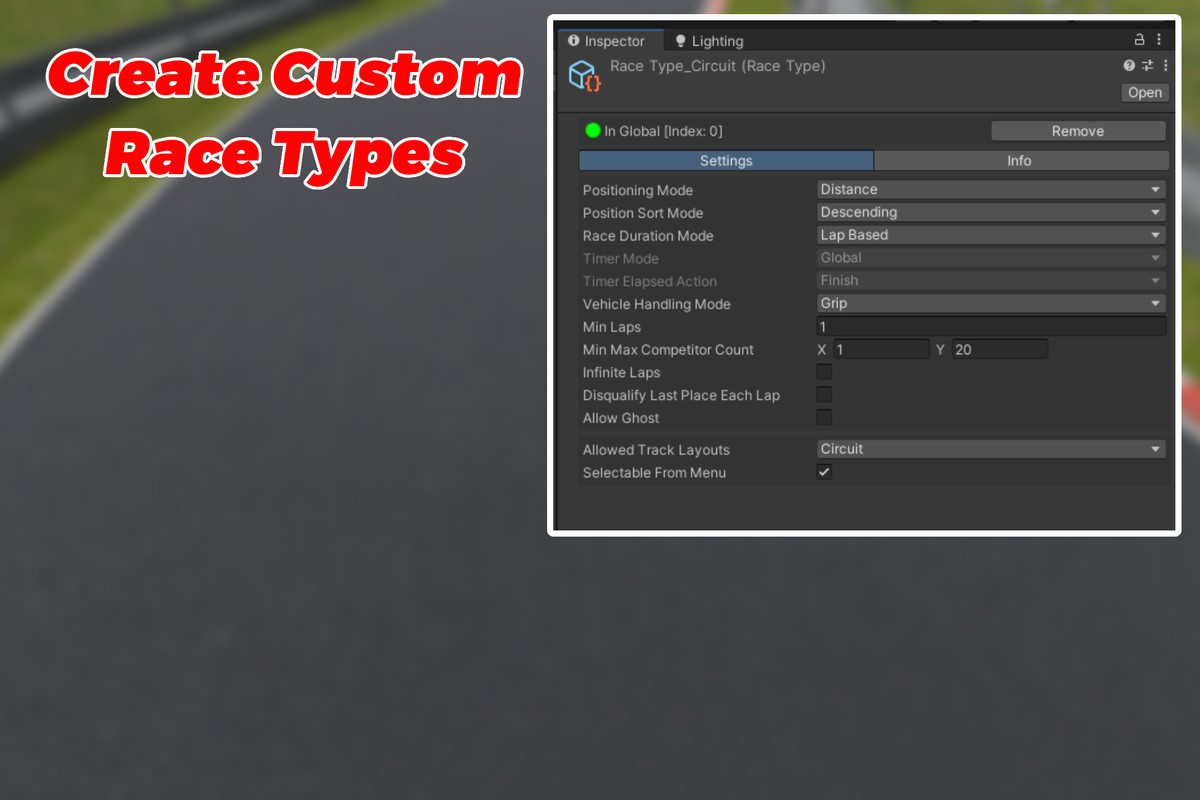The height and width of the screenshot is (800, 1200).
Task: Open the Race Duration Mode dropdown
Action: [x=991, y=236]
